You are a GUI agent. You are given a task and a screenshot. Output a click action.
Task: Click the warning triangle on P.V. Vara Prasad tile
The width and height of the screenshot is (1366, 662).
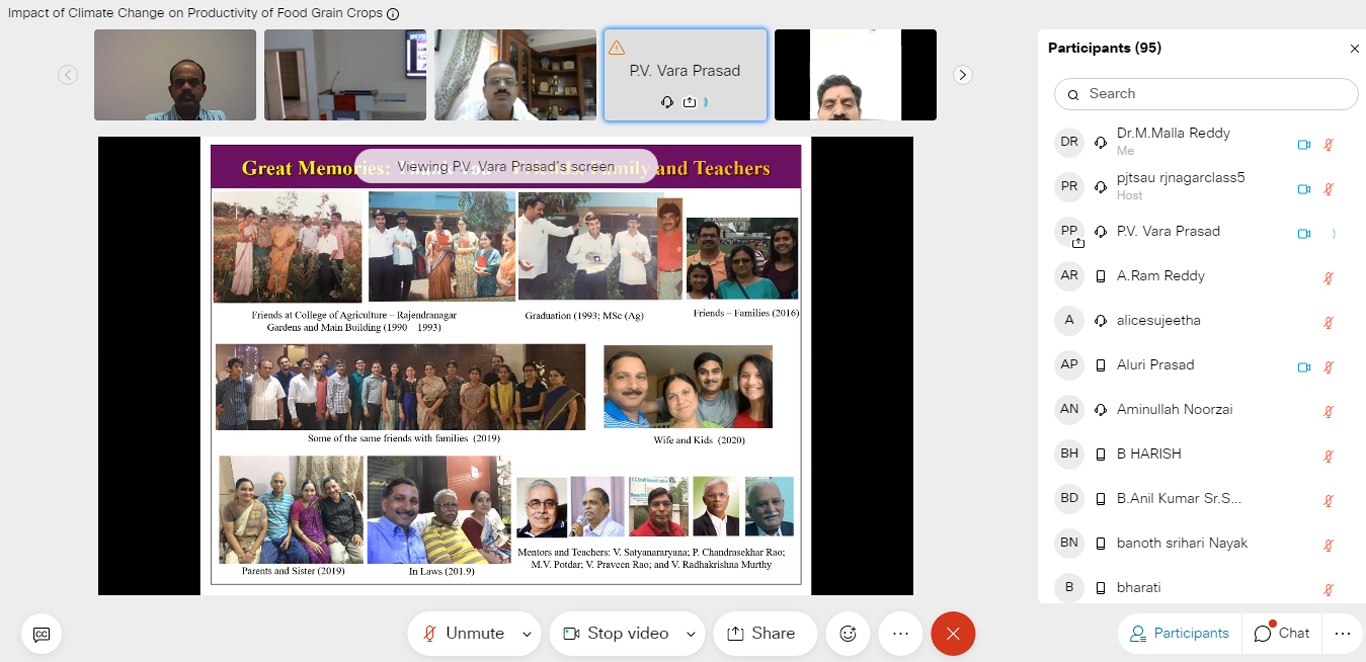coord(616,47)
